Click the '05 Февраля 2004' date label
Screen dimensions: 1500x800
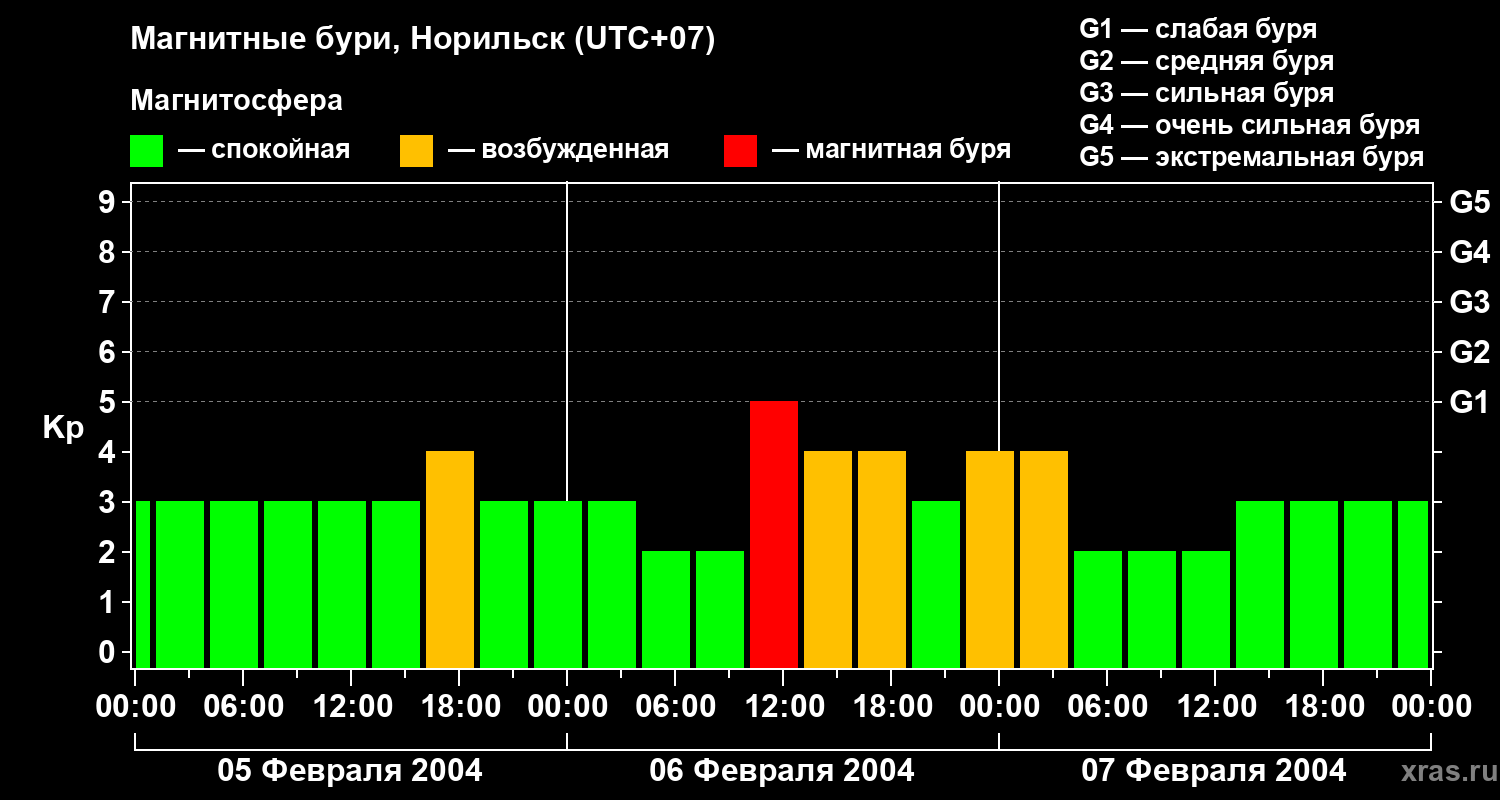(x=350, y=770)
